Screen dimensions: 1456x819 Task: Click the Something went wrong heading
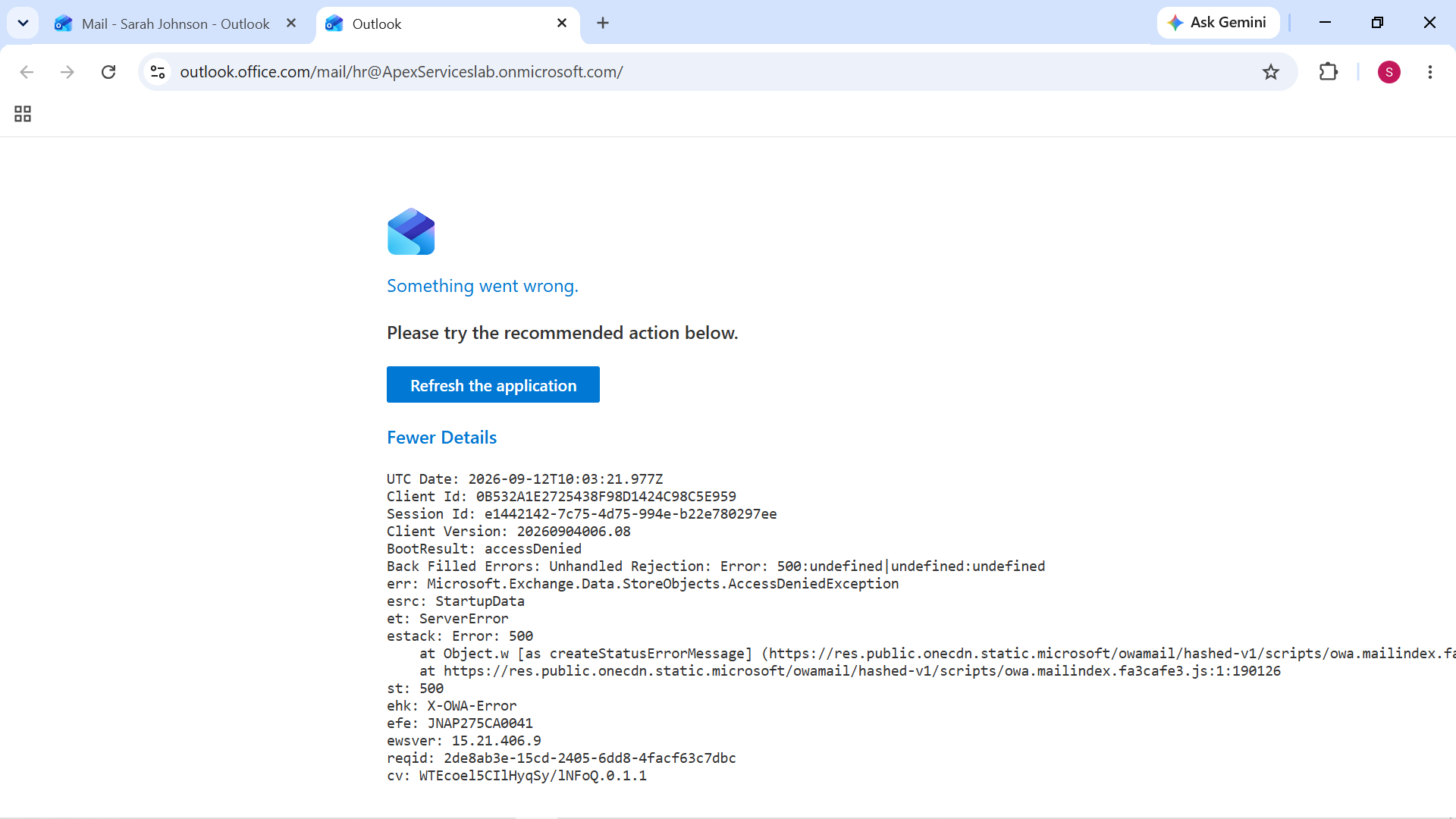point(482,286)
